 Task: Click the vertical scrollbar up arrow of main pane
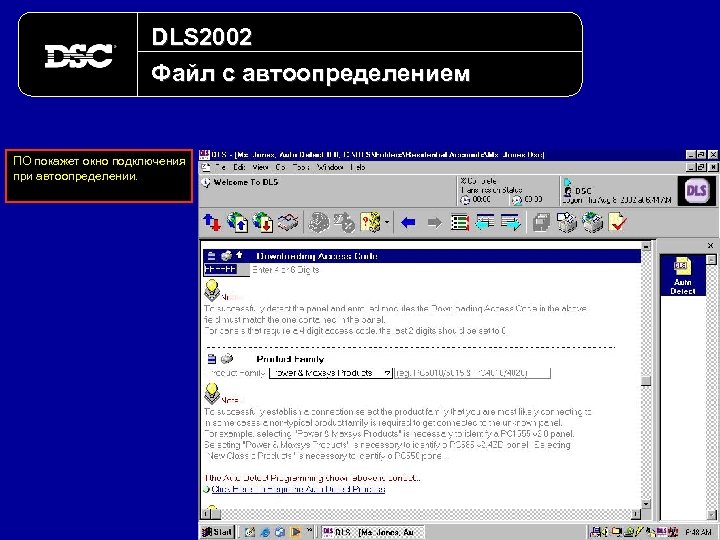[646, 246]
